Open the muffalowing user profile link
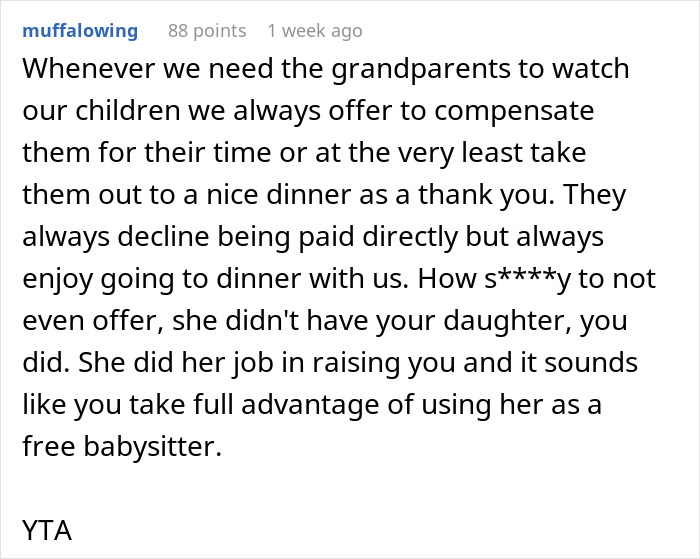Image resolution: width=700 pixels, height=559 pixels. [80, 31]
